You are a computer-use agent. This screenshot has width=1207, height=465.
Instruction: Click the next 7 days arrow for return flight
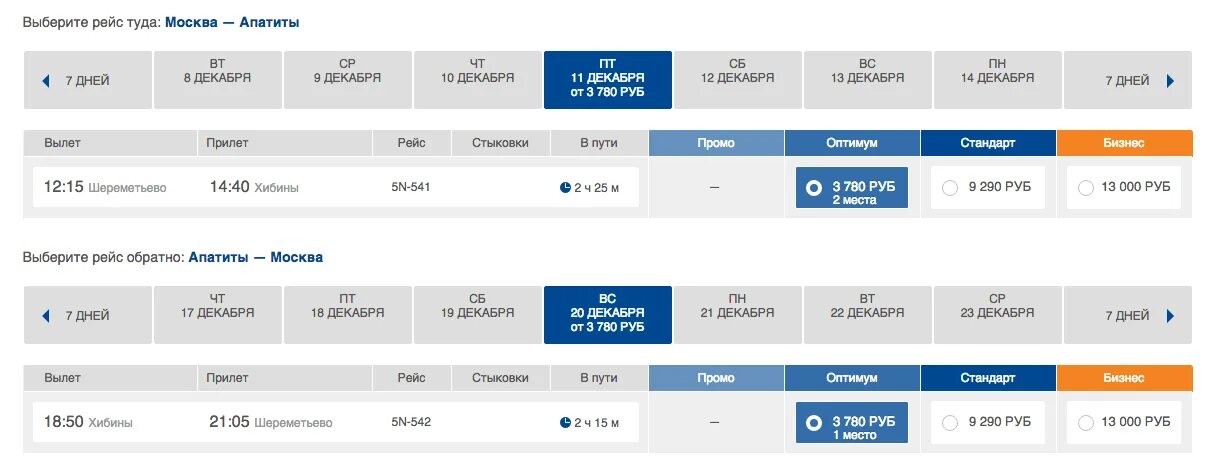[x=1170, y=316]
